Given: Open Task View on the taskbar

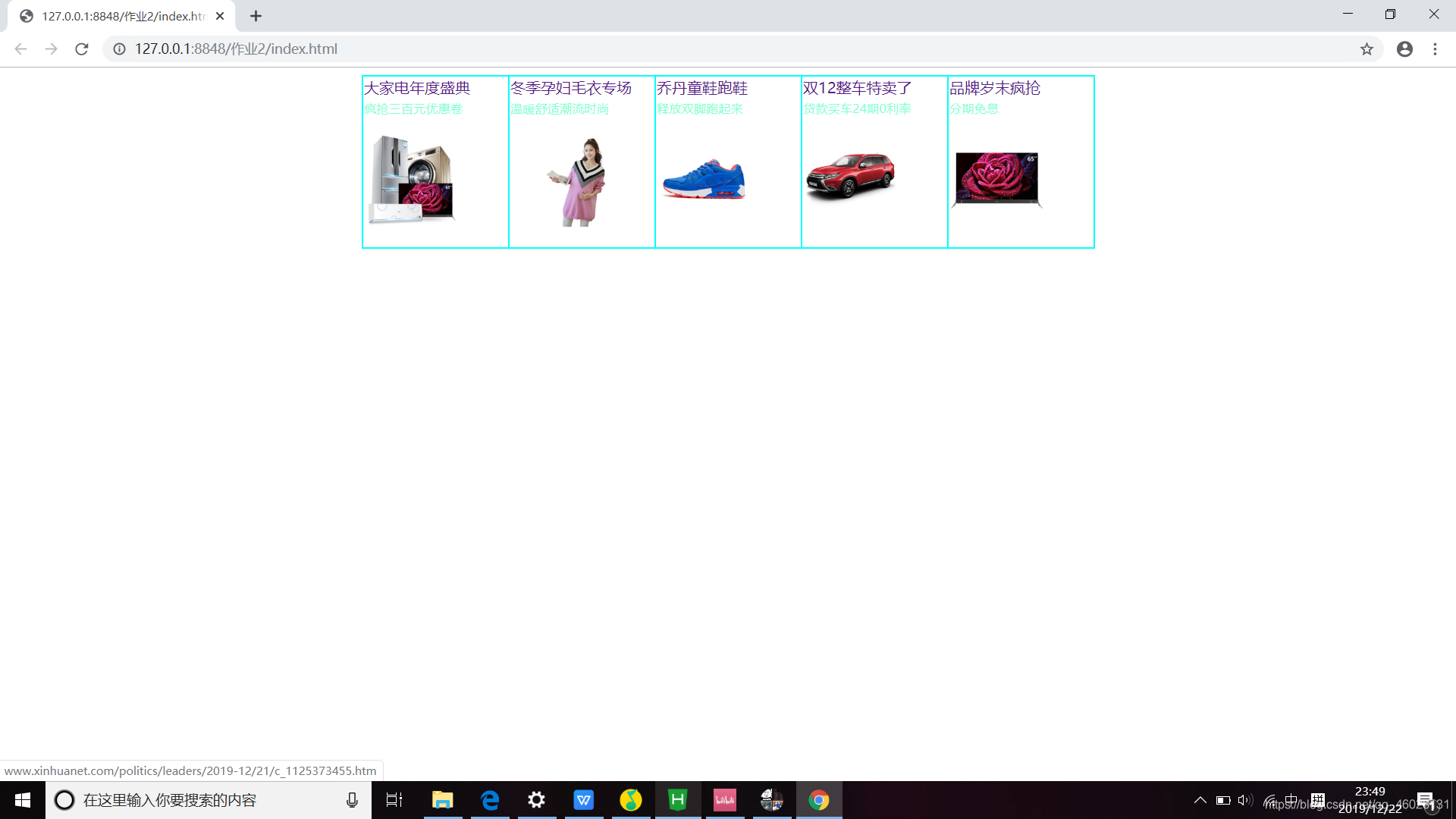Looking at the screenshot, I should 394,800.
